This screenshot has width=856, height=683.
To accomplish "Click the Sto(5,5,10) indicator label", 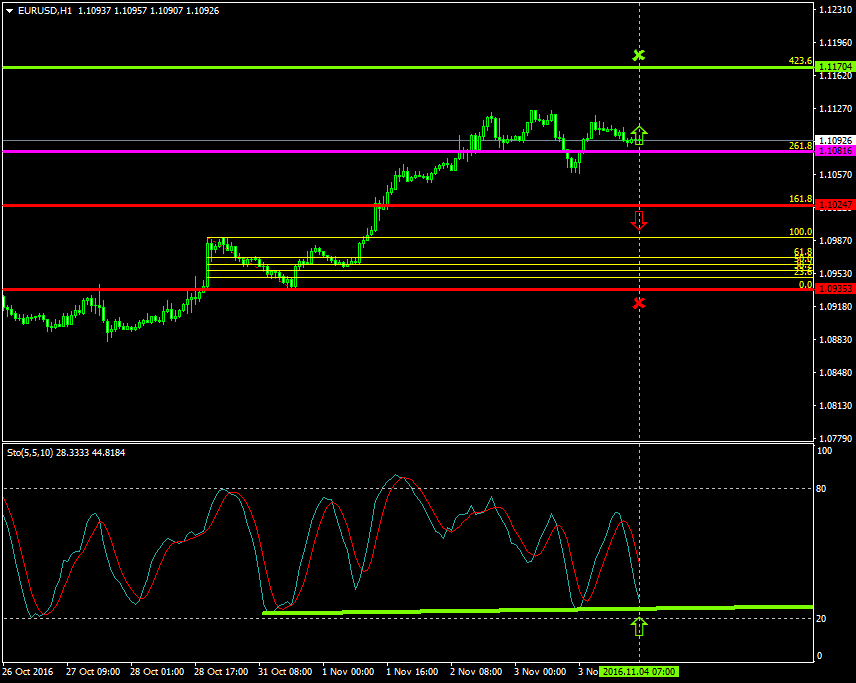I will click(36, 453).
